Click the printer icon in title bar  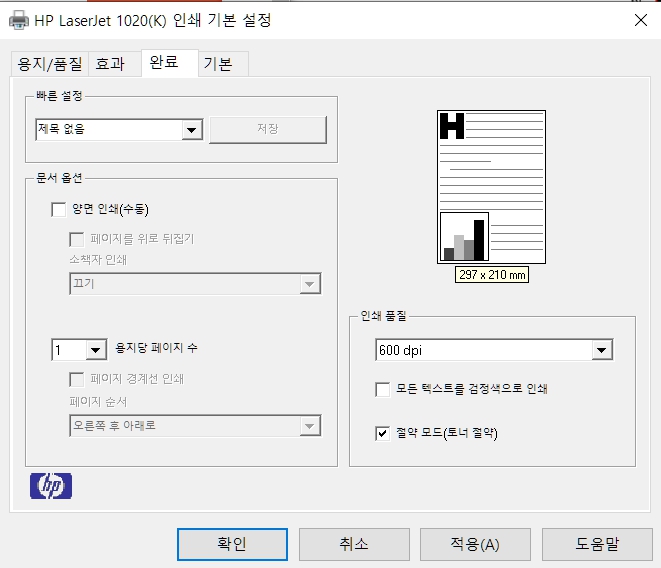(19, 20)
